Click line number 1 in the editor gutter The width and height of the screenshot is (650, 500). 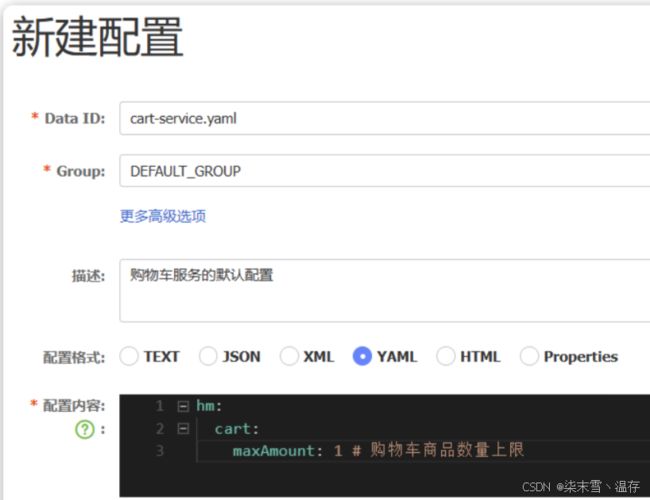(x=160, y=406)
